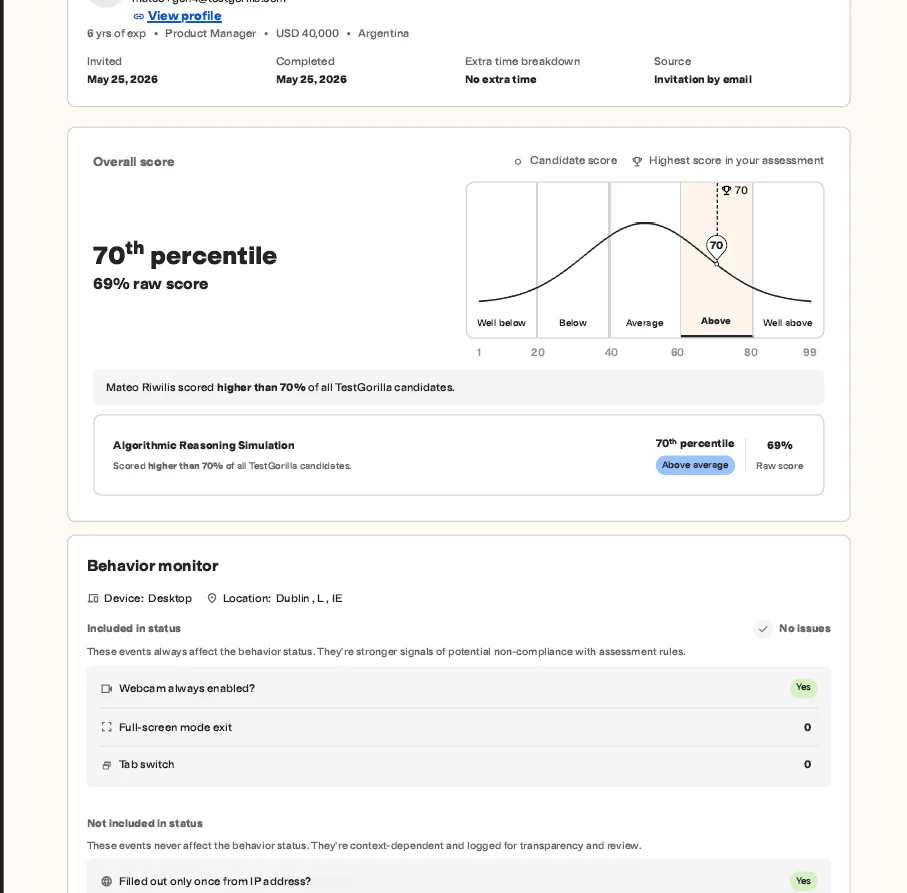This screenshot has height=893, width=907.
Task: Open the View profile link
Action: coord(184,16)
